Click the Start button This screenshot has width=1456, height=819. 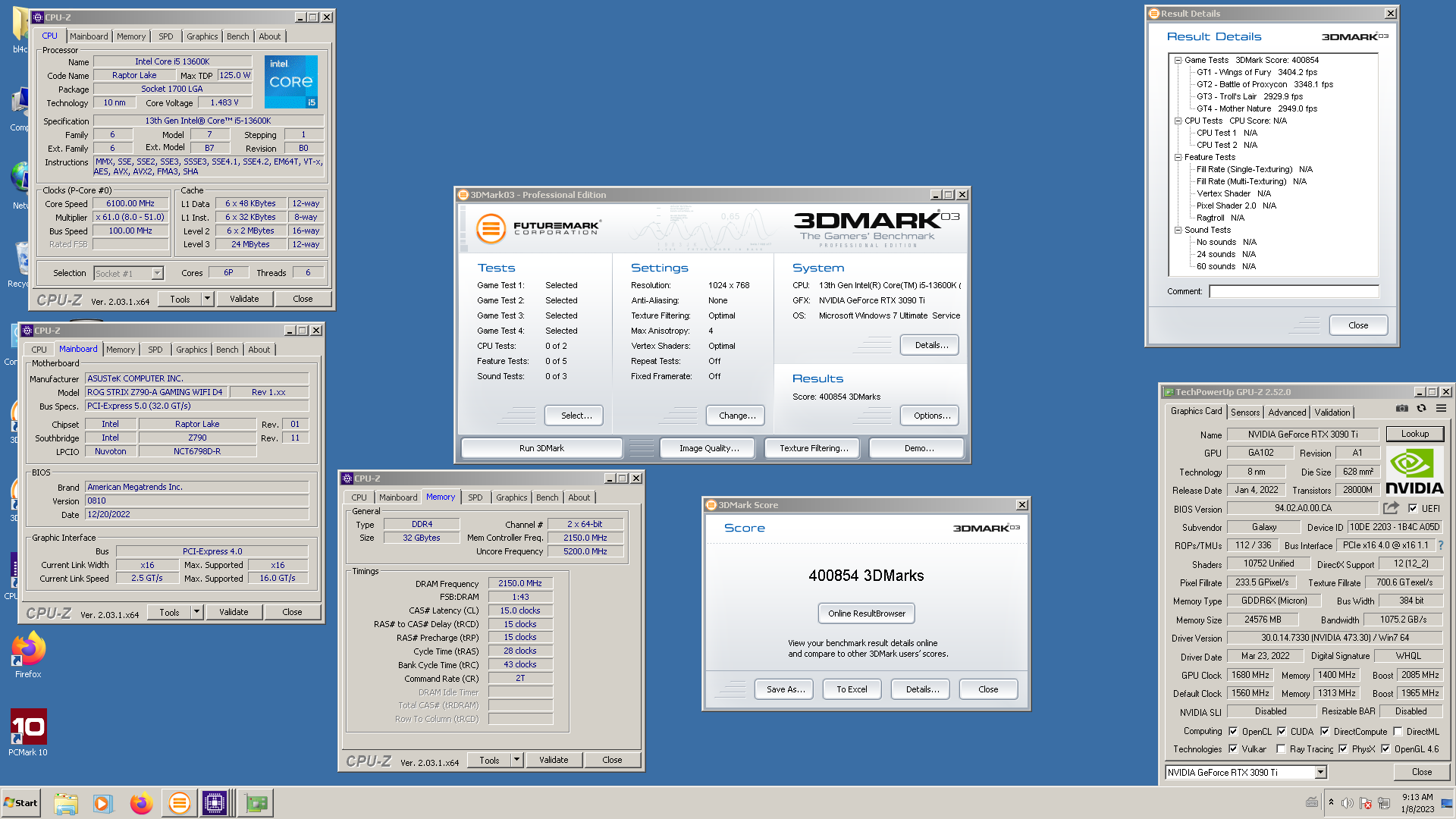[21, 803]
